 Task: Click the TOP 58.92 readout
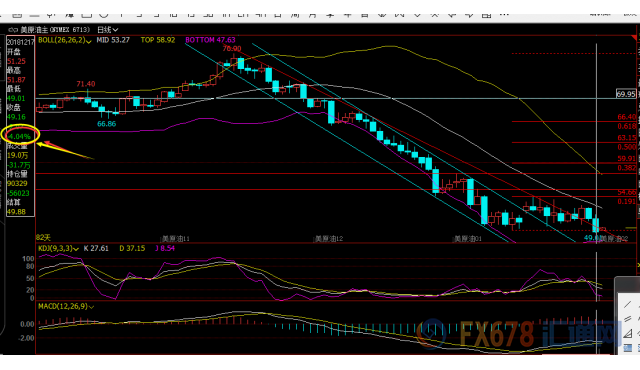[x=158, y=40]
